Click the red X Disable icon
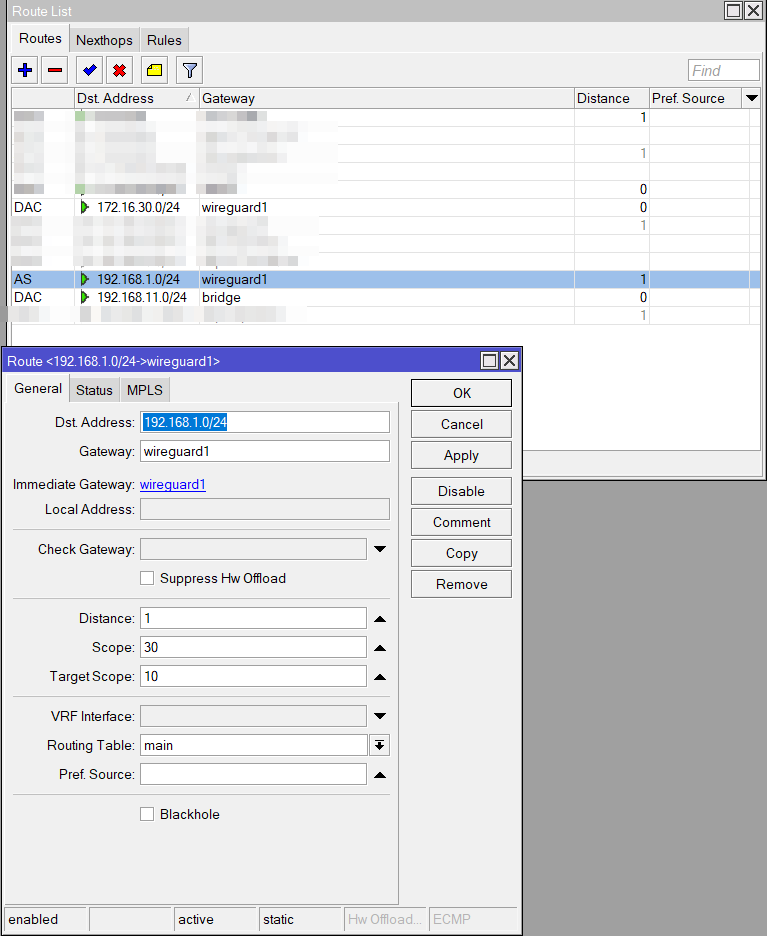 [x=120, y=70]
